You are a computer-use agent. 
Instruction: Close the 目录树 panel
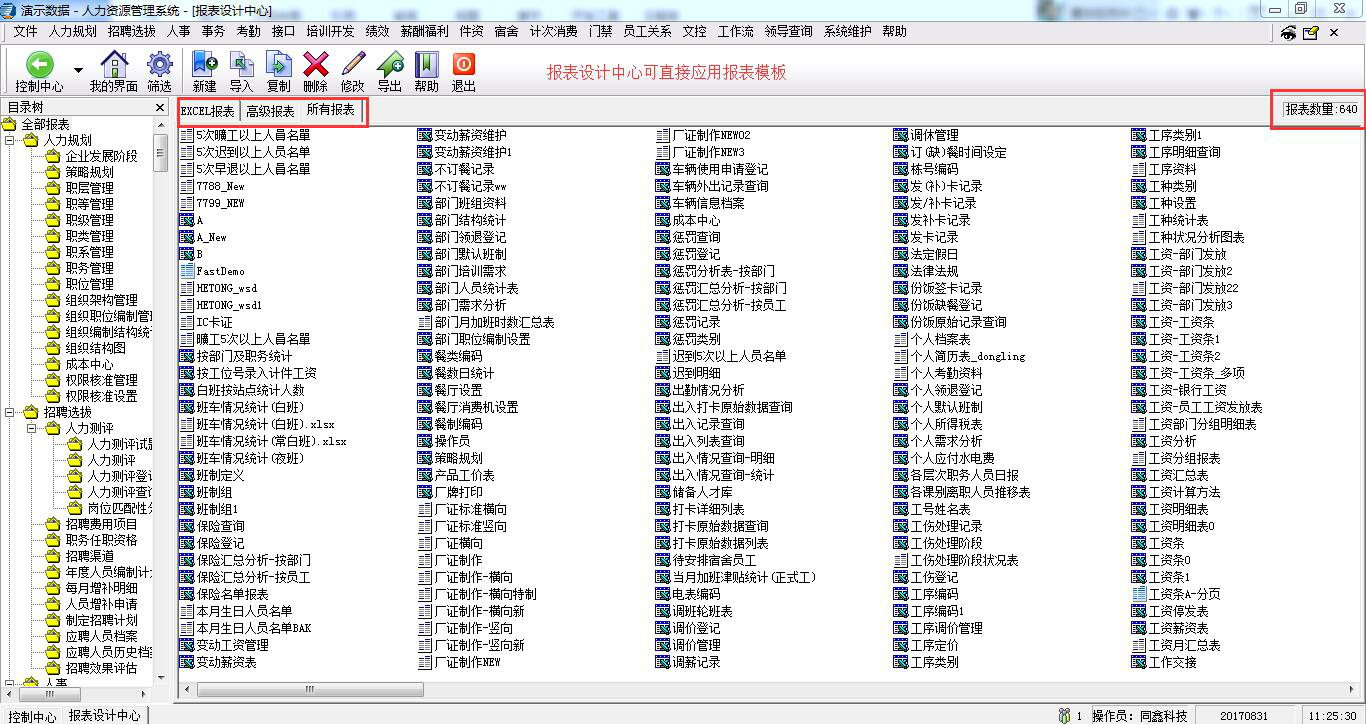pyautogui.click(x=159, y=107)
